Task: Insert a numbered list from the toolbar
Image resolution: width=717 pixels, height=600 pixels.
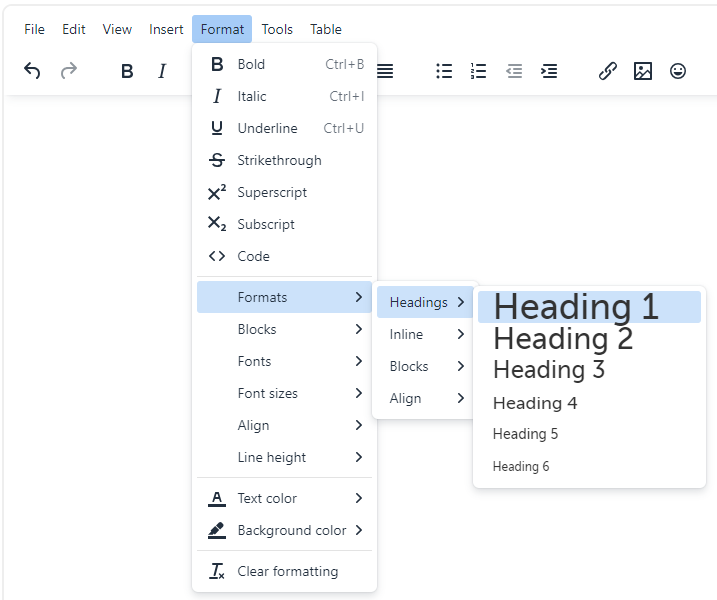Action: pos(479,71)
